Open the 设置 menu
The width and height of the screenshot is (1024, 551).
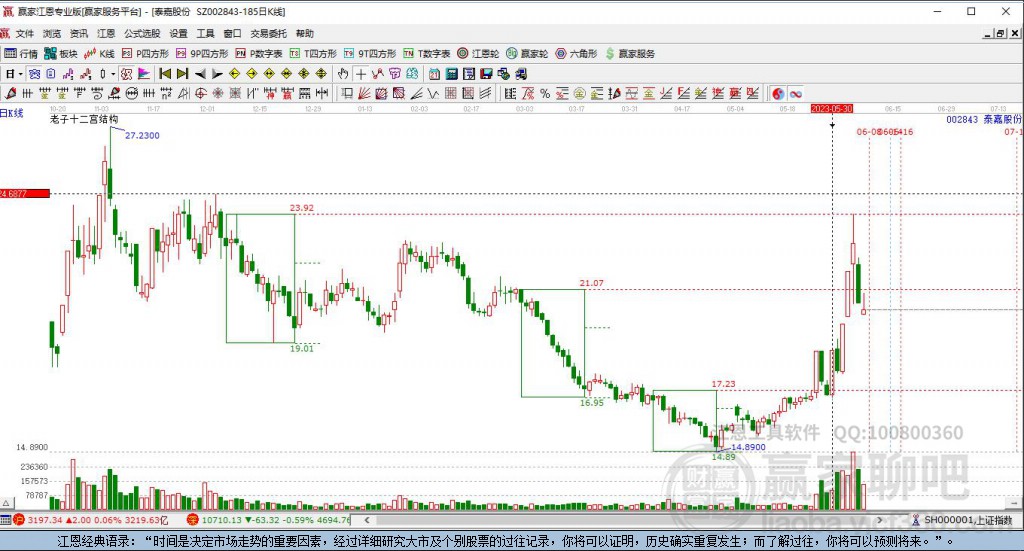[x=178, y=33]
